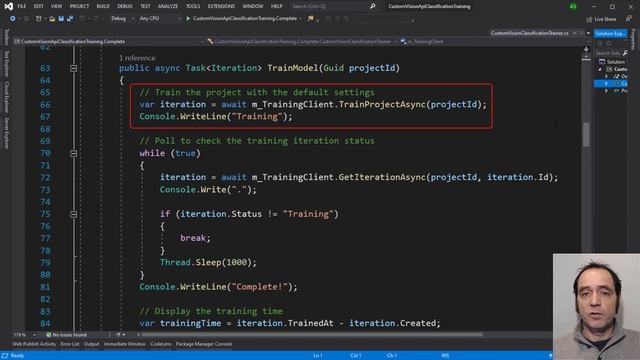This screenshot has width=640, height=360.
Task: Click the search magnifier icon in title bar
Action: [372, 6]
